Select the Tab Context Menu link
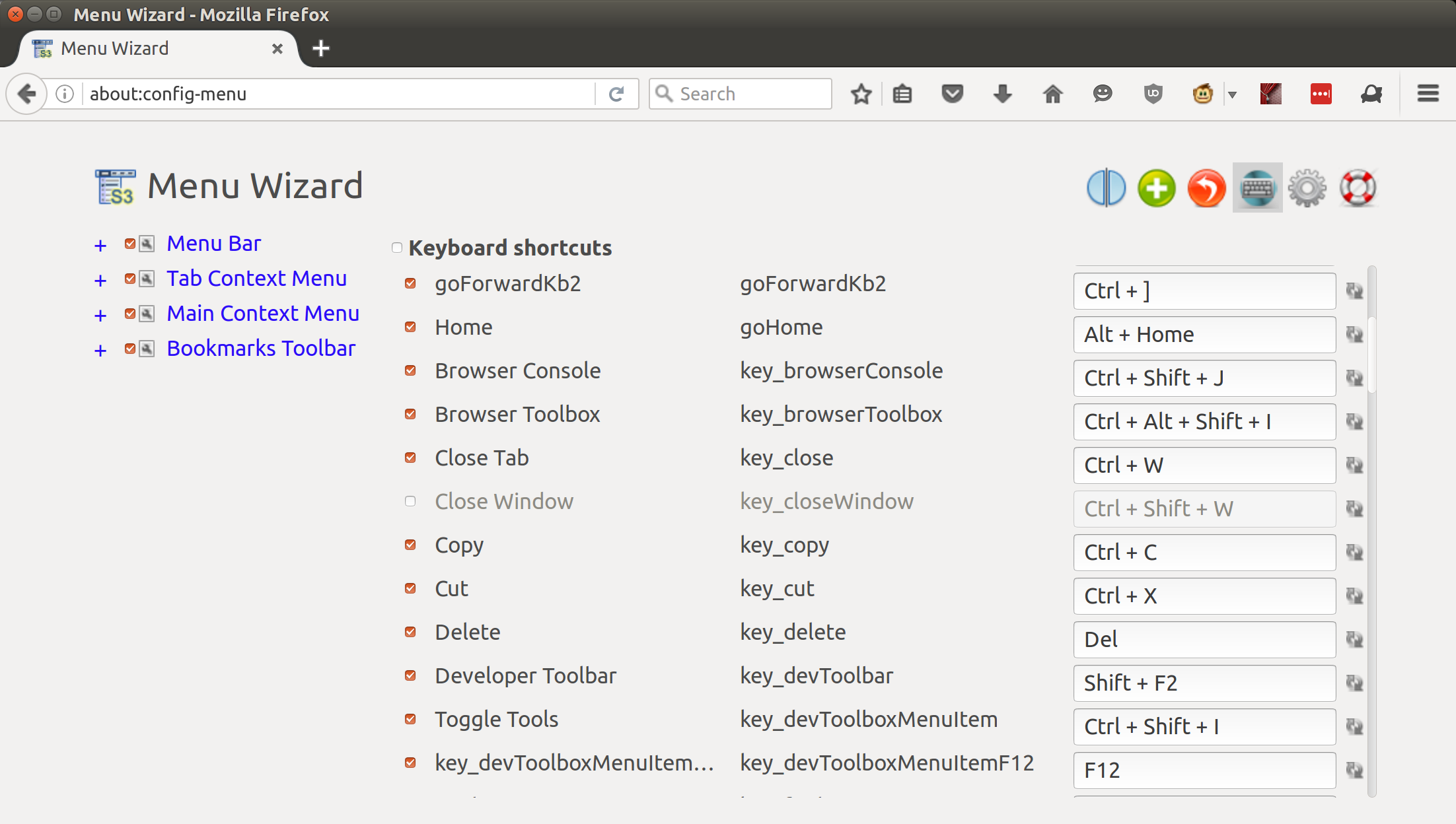This screenshot has width=1456, height=824. click(x=256, y=277)
